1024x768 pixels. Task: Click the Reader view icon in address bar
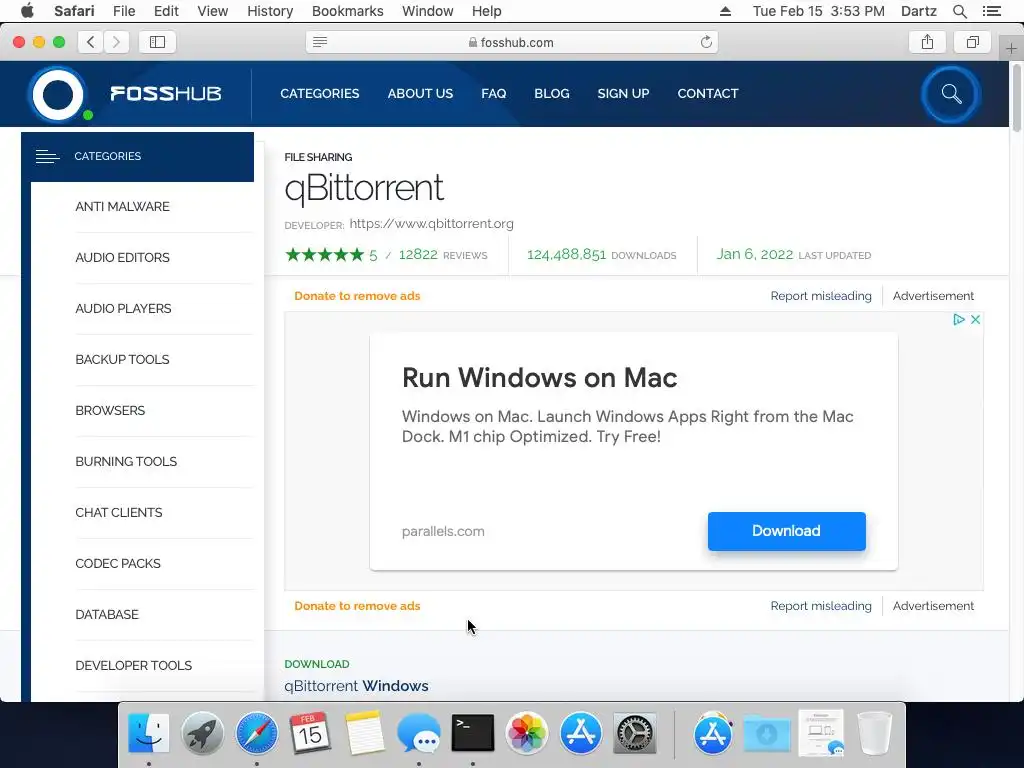[320, 42]
